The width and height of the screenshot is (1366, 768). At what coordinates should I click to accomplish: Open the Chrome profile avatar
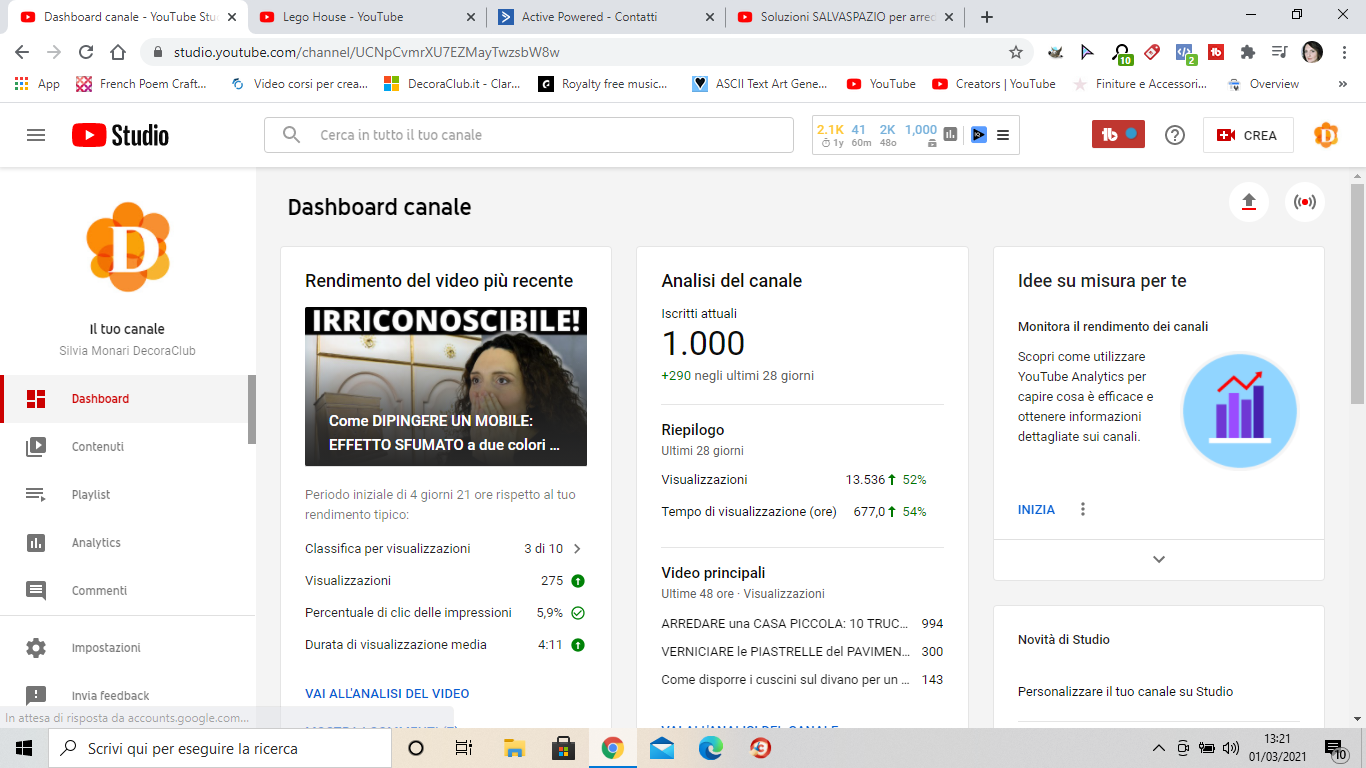1312,52
